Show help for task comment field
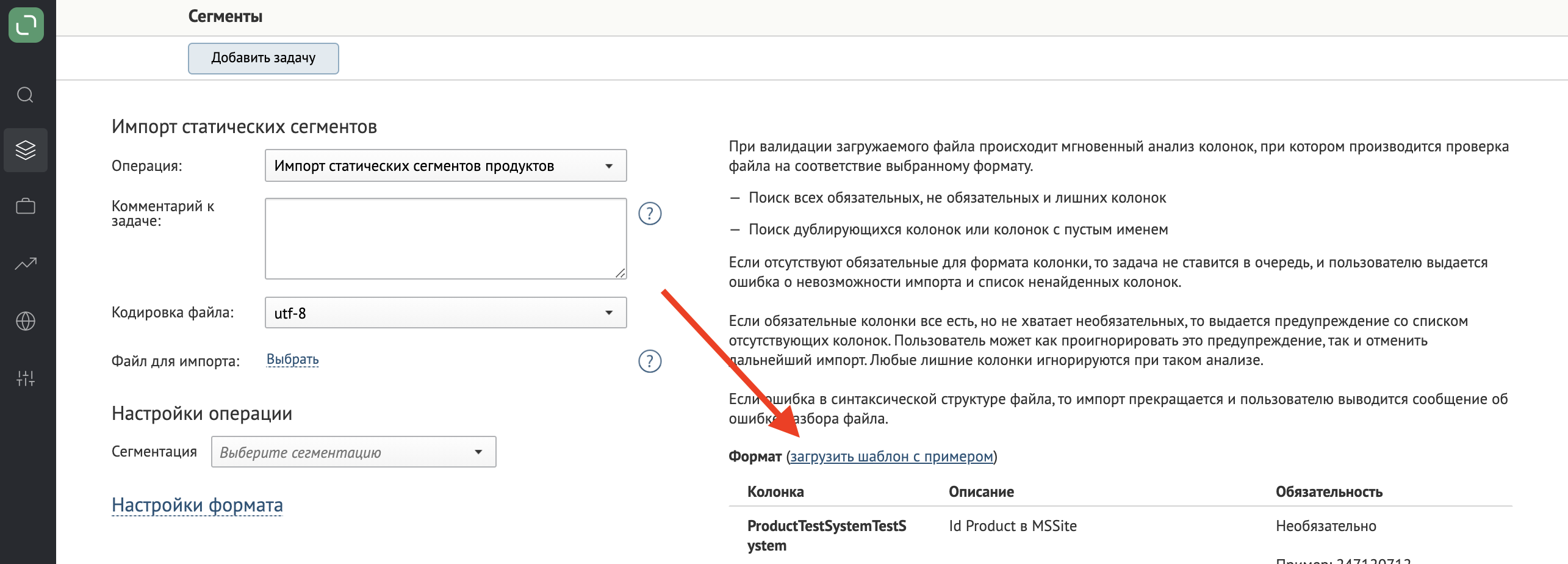Image resolution: width=1568 pixels, height=564 pixels. pos(650,214)
